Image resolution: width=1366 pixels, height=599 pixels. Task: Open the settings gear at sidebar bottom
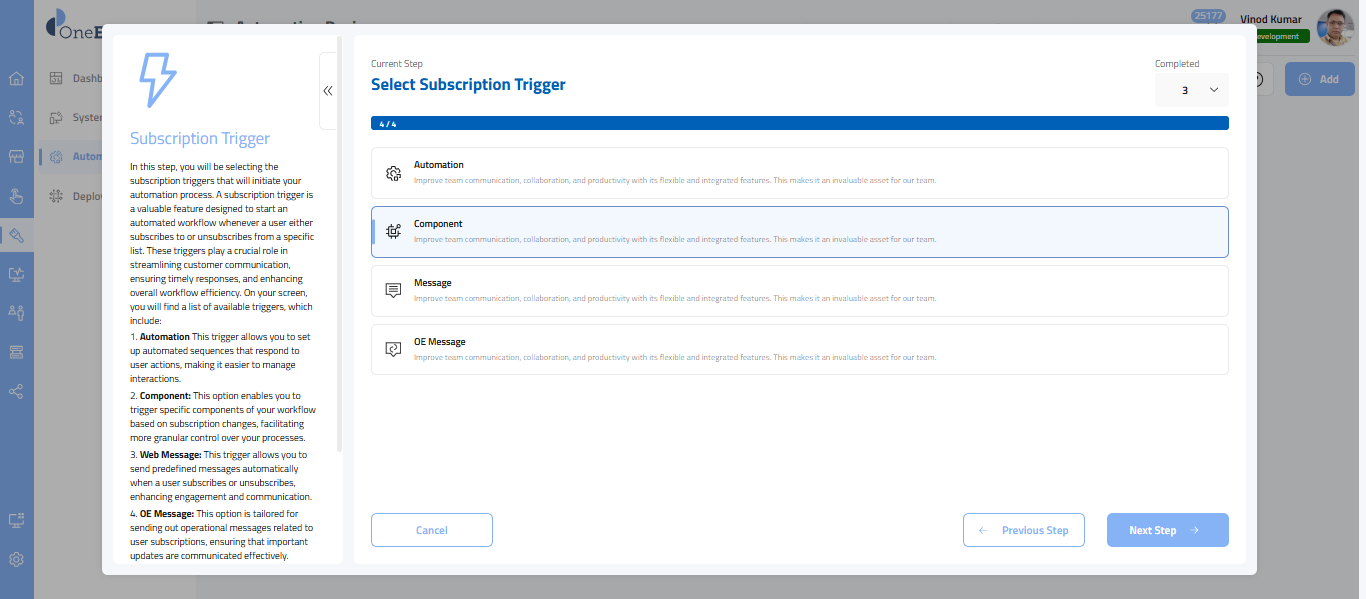tap(16, 560)
